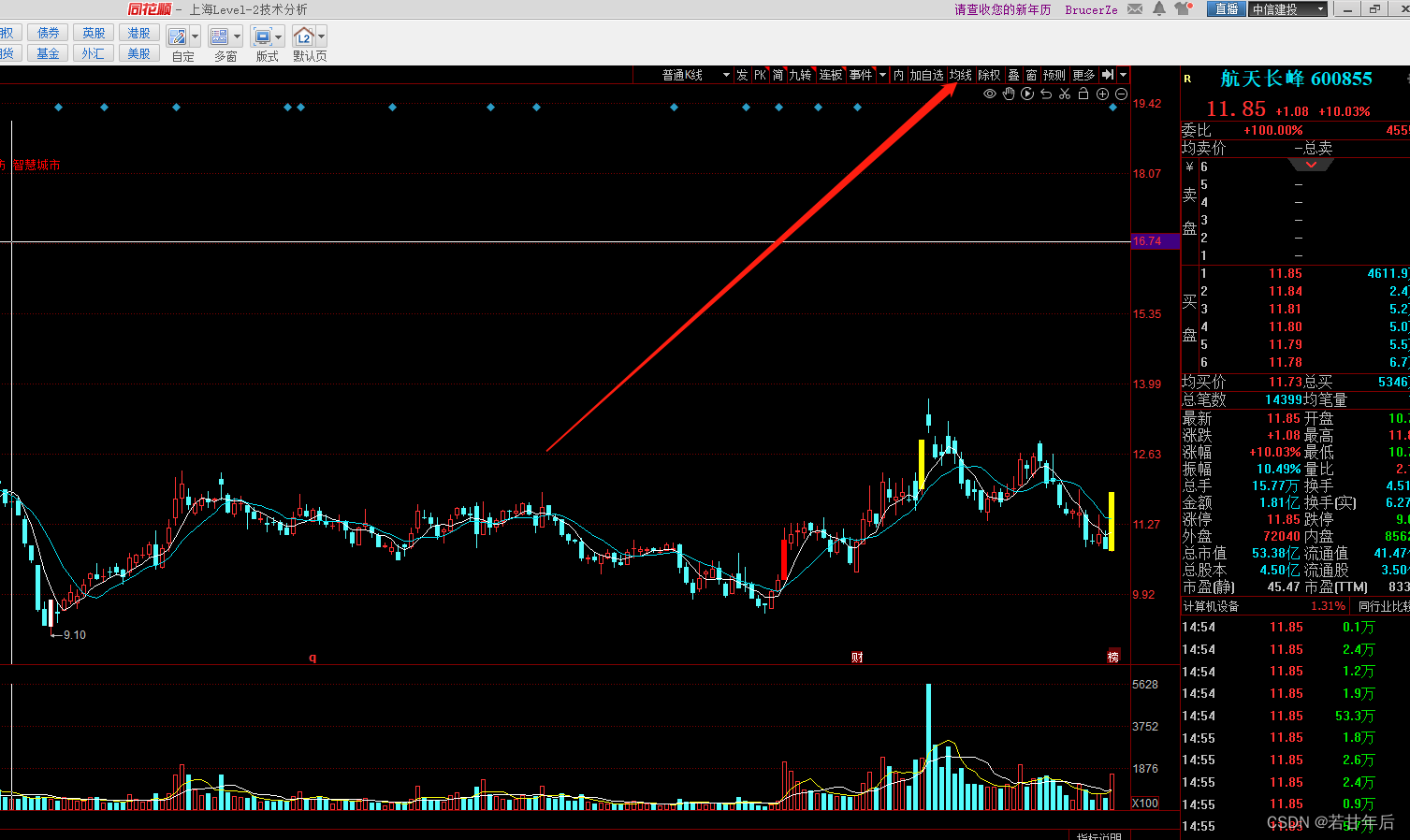Toggle the 内 button in chart toolbar
Screen dimensions: 1410x840
click(898, 75)
